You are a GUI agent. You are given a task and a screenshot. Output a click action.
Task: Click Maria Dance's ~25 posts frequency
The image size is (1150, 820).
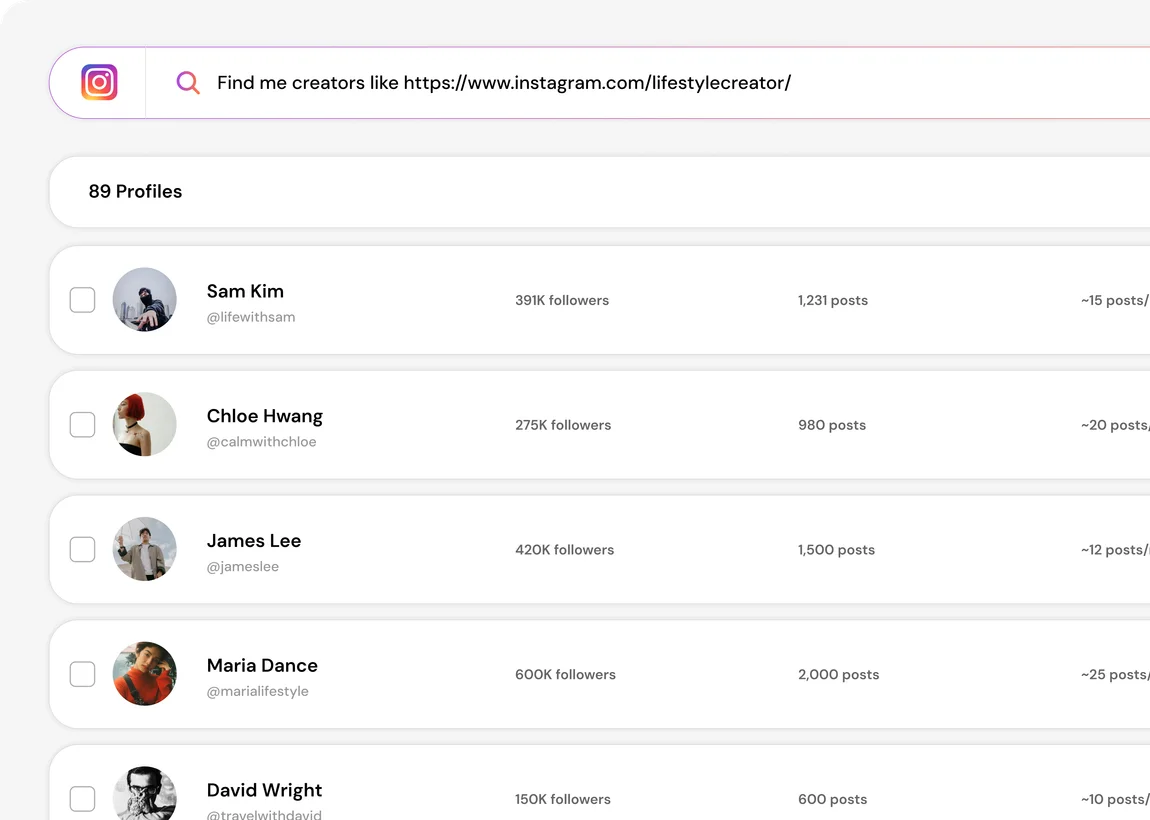point(1115,674)
